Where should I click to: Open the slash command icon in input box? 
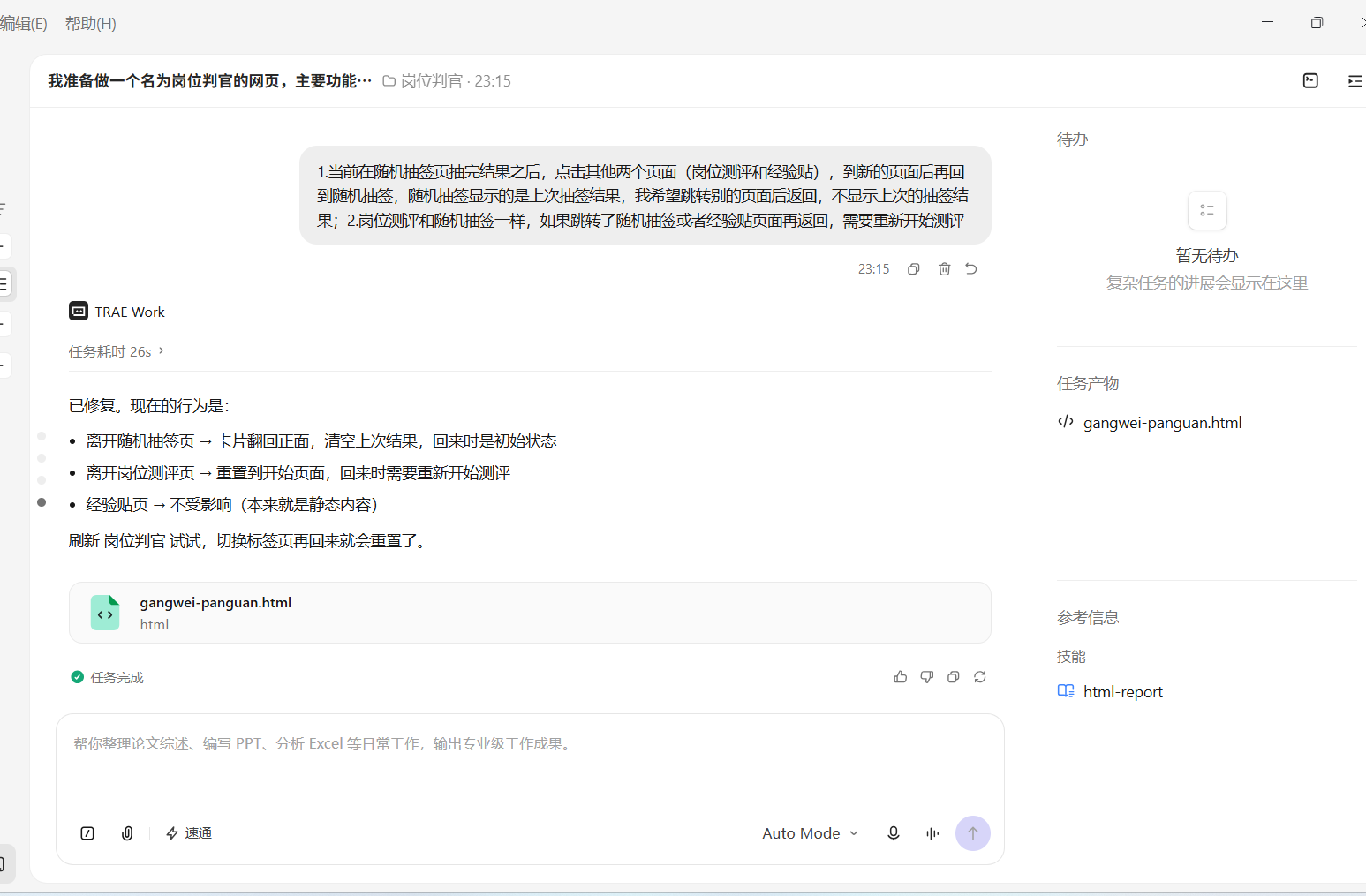(x=87, y=833)
